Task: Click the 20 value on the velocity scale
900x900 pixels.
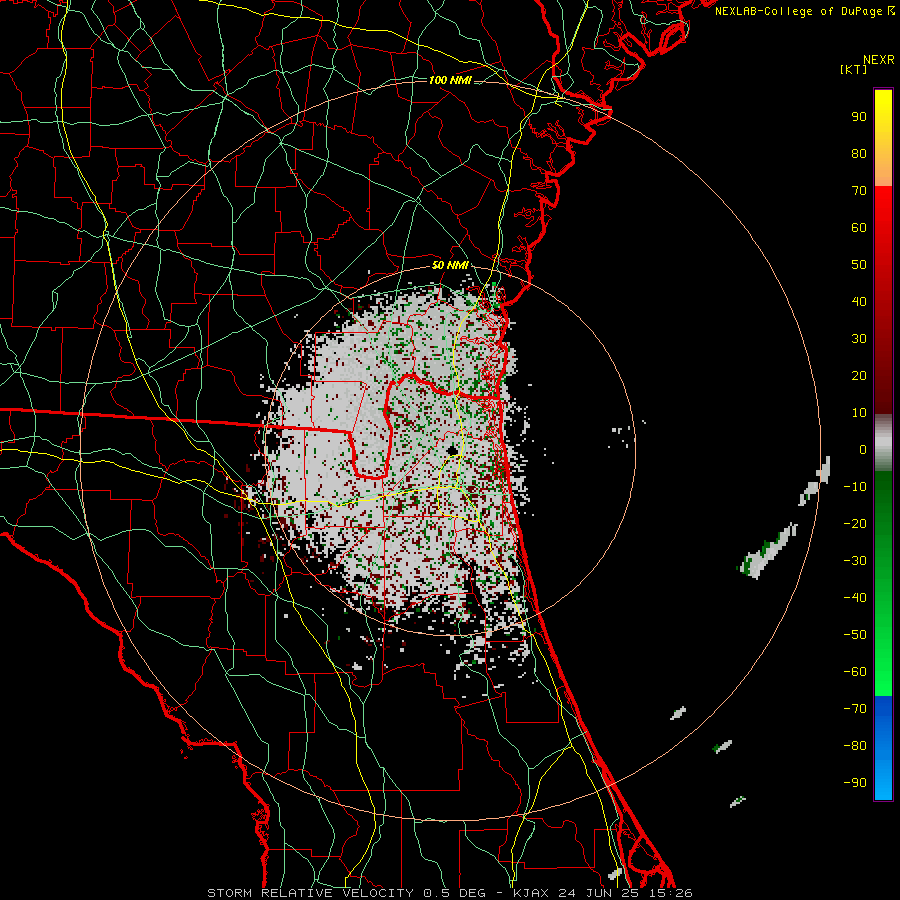Action: tap(859, 375)
